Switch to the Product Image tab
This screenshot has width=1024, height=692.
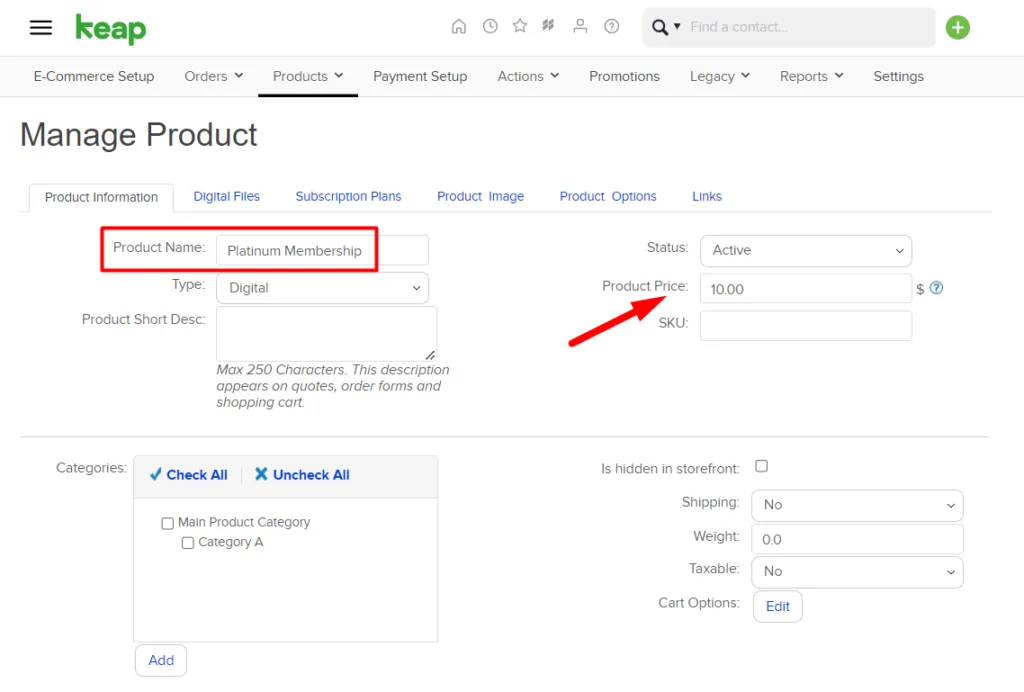[x=480, y=197]
